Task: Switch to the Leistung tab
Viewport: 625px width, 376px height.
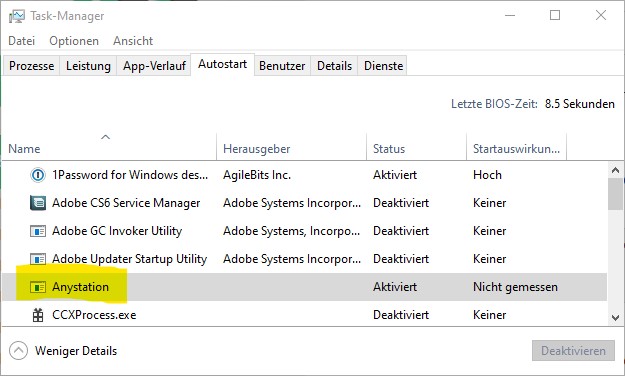Action: point(88,65)
